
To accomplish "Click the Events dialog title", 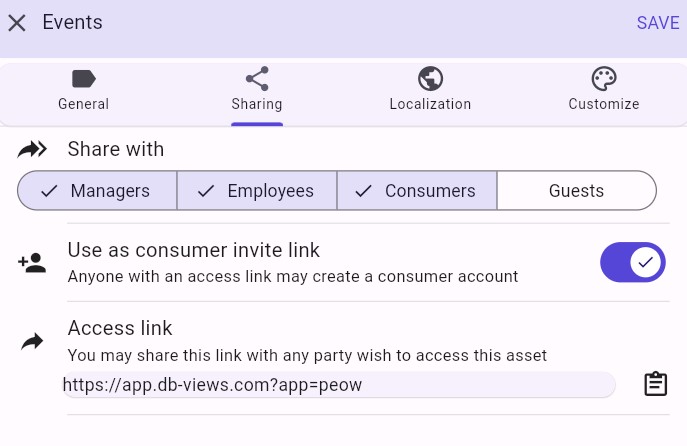I will [x=72, y=22].
